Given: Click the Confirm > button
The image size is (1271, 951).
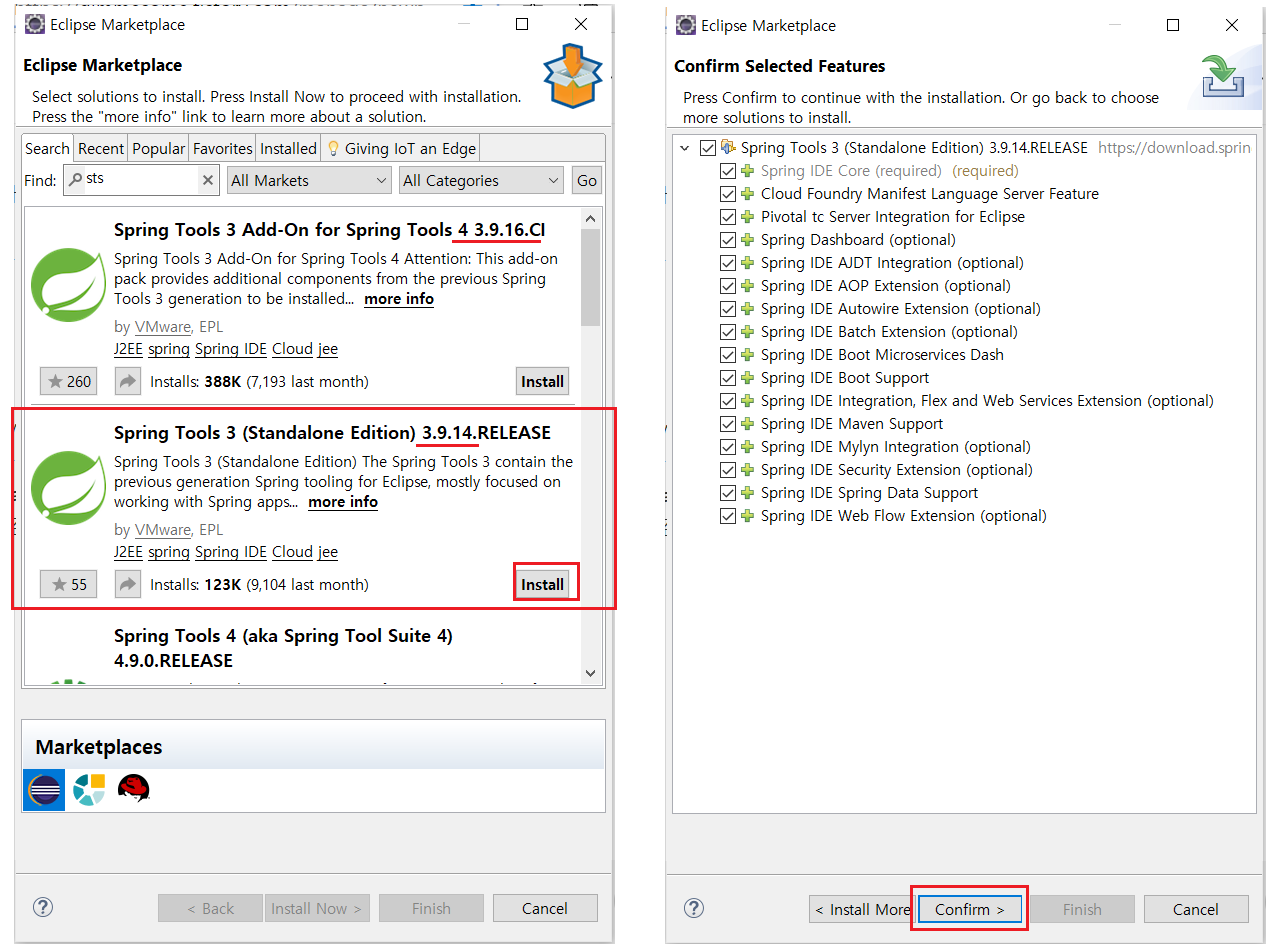Looking at the screenshot, I should (969, 909).
